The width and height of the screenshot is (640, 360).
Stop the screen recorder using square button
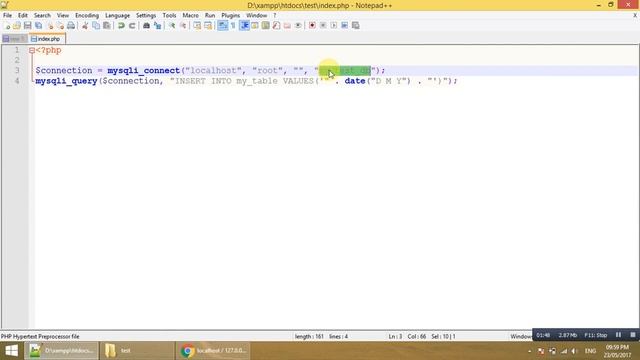pos(633,335)
